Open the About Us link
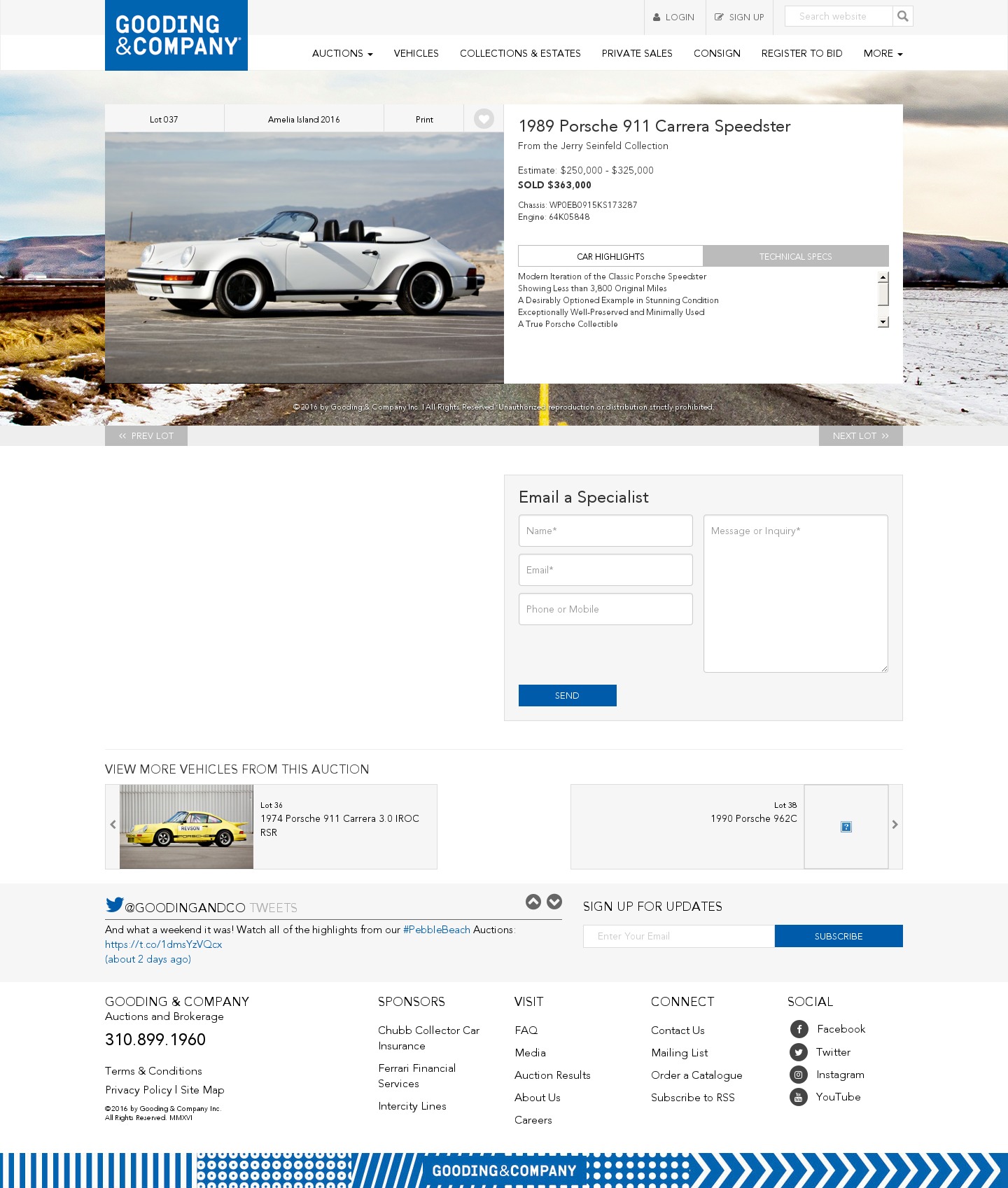The width and height of the screenshot is (1008, 1188). coord(538,1098)
